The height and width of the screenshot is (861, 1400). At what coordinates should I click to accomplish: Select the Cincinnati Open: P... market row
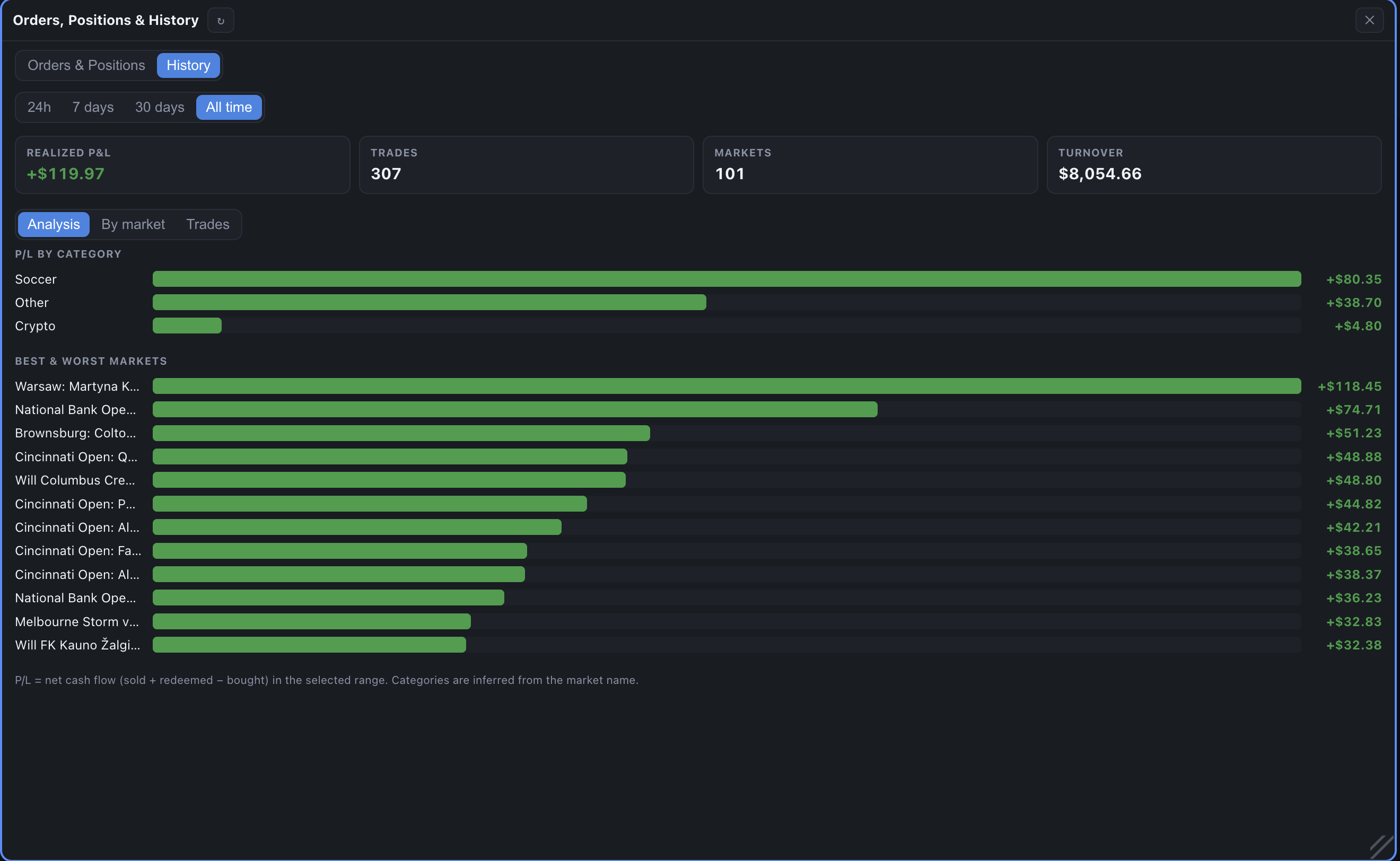click(x=698, y=504)
